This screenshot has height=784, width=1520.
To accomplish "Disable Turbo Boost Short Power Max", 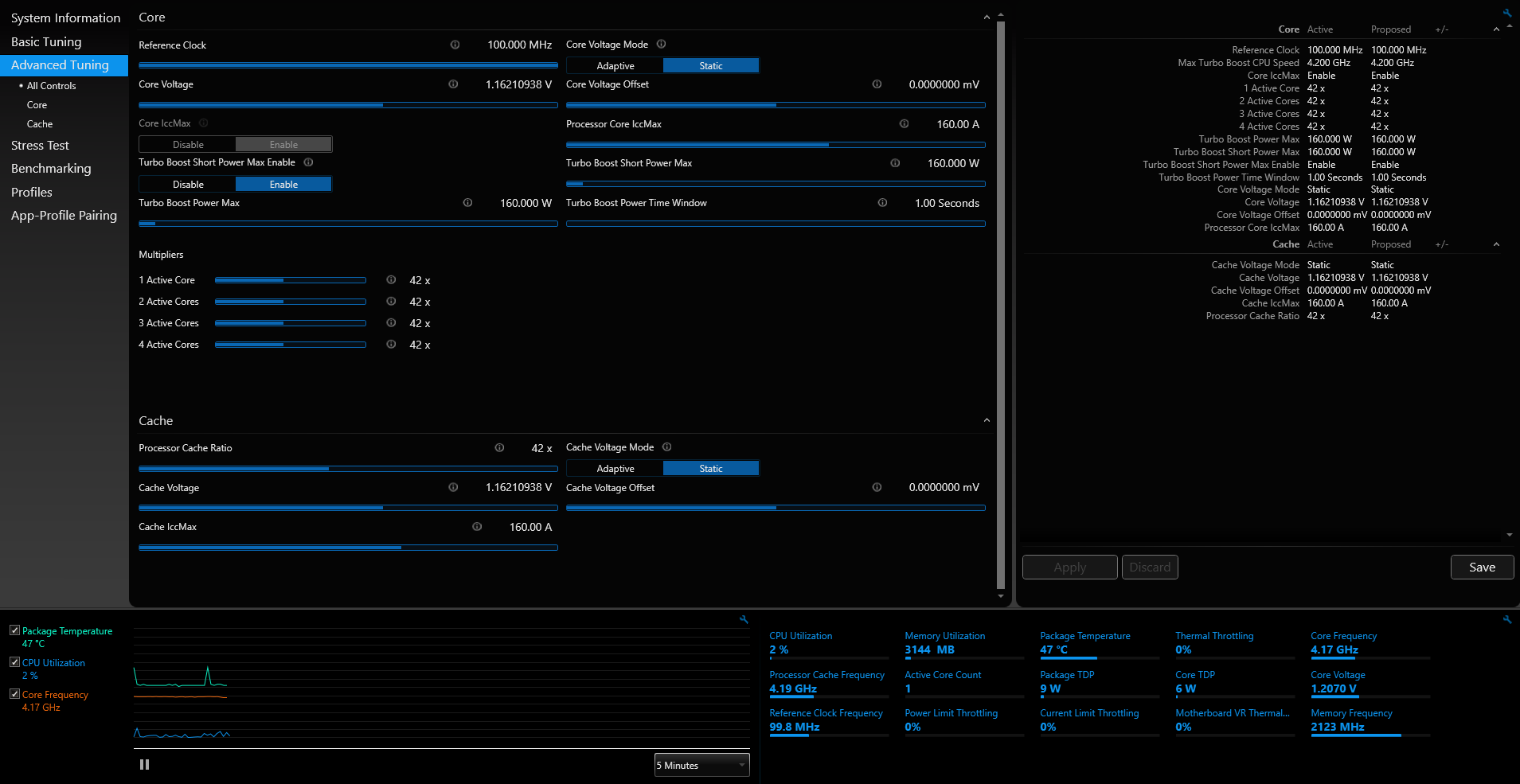I will click(188, 184).
